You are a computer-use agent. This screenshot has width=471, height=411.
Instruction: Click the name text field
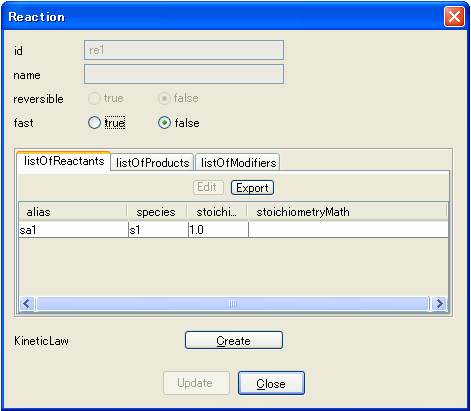coord(184,74)
